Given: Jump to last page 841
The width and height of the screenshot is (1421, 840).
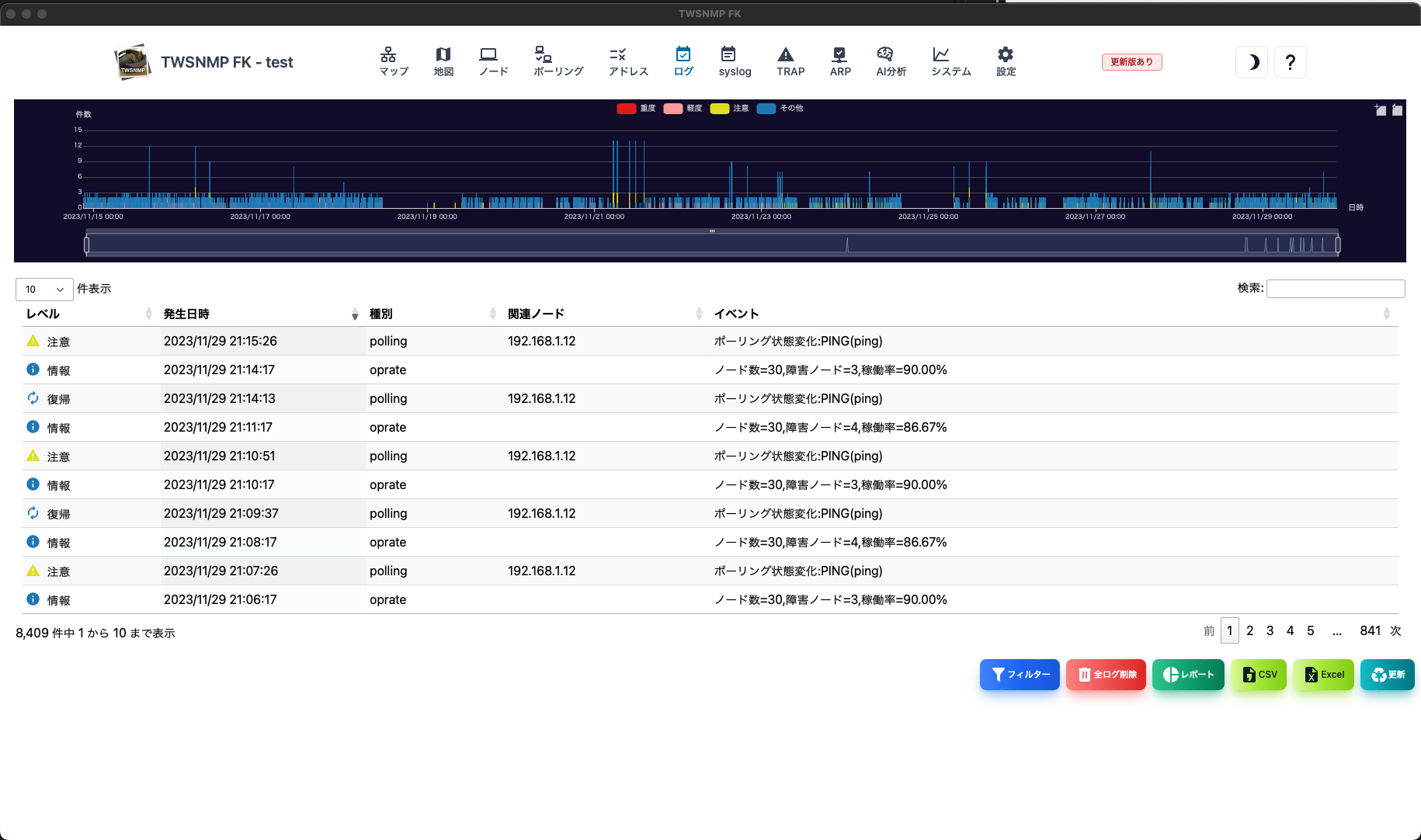Looking at the screenshot, I should pyautogui.click(x=1371, y=630).
